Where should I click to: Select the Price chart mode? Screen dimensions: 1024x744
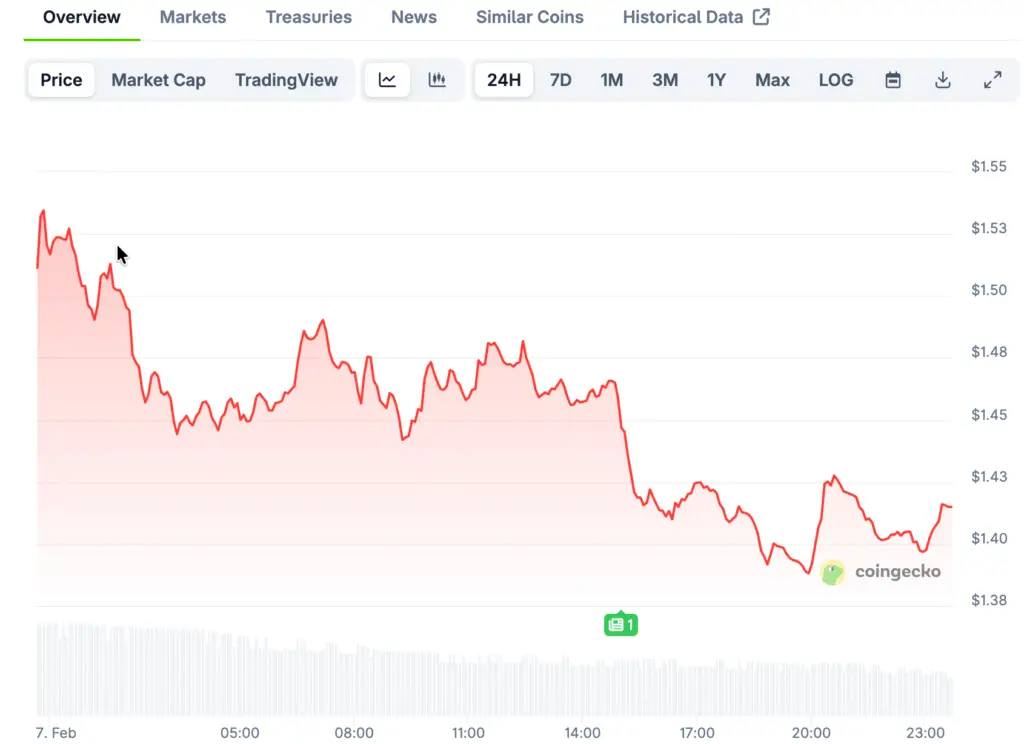pyautogui.click(x=61, y=80)
